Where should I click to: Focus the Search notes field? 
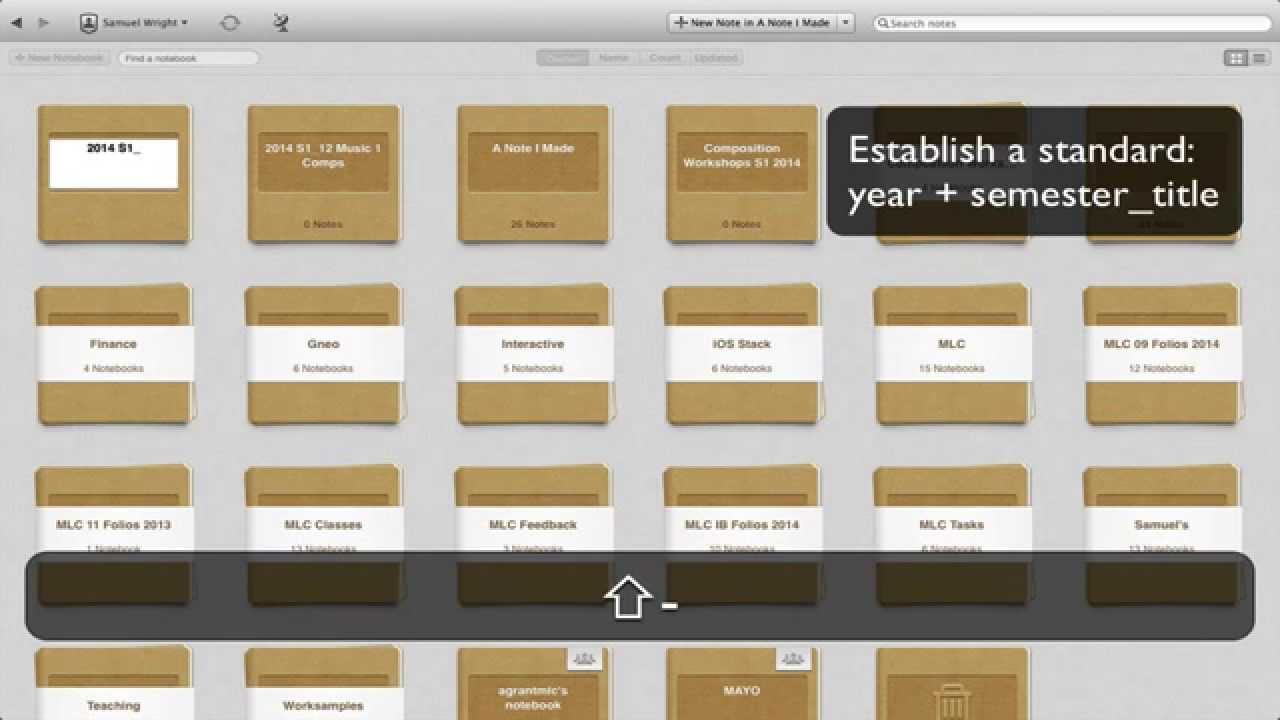(x=1071, y=23)
